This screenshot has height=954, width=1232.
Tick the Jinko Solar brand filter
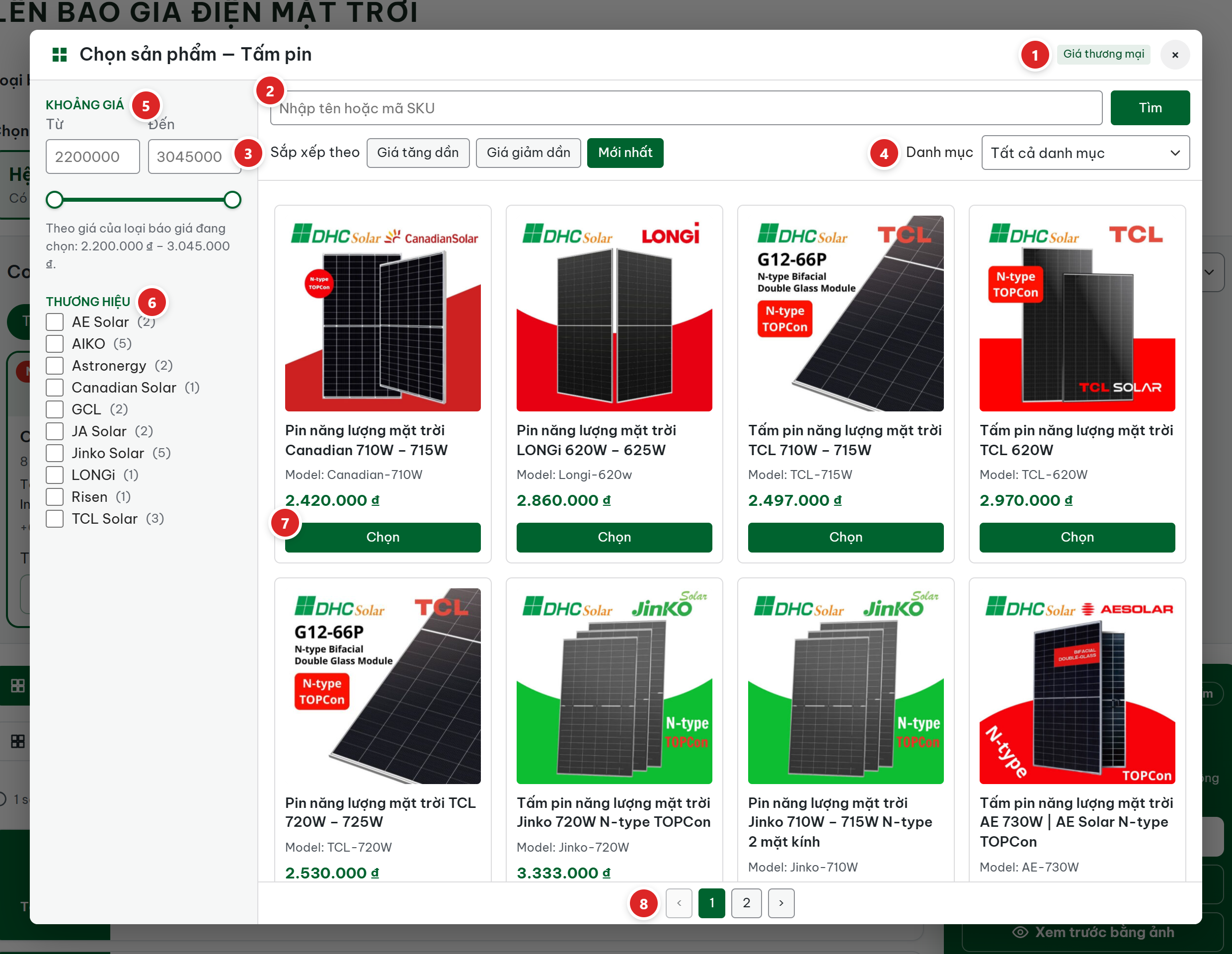(x=55, y=454)
